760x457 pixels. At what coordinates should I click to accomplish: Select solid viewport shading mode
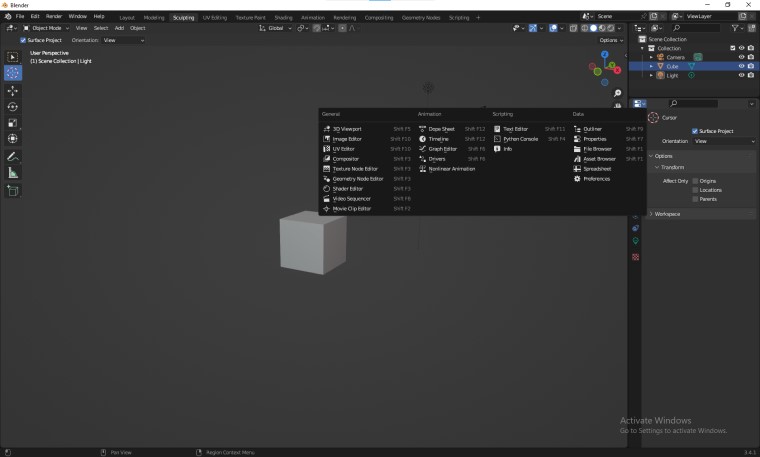pos(593,28)
